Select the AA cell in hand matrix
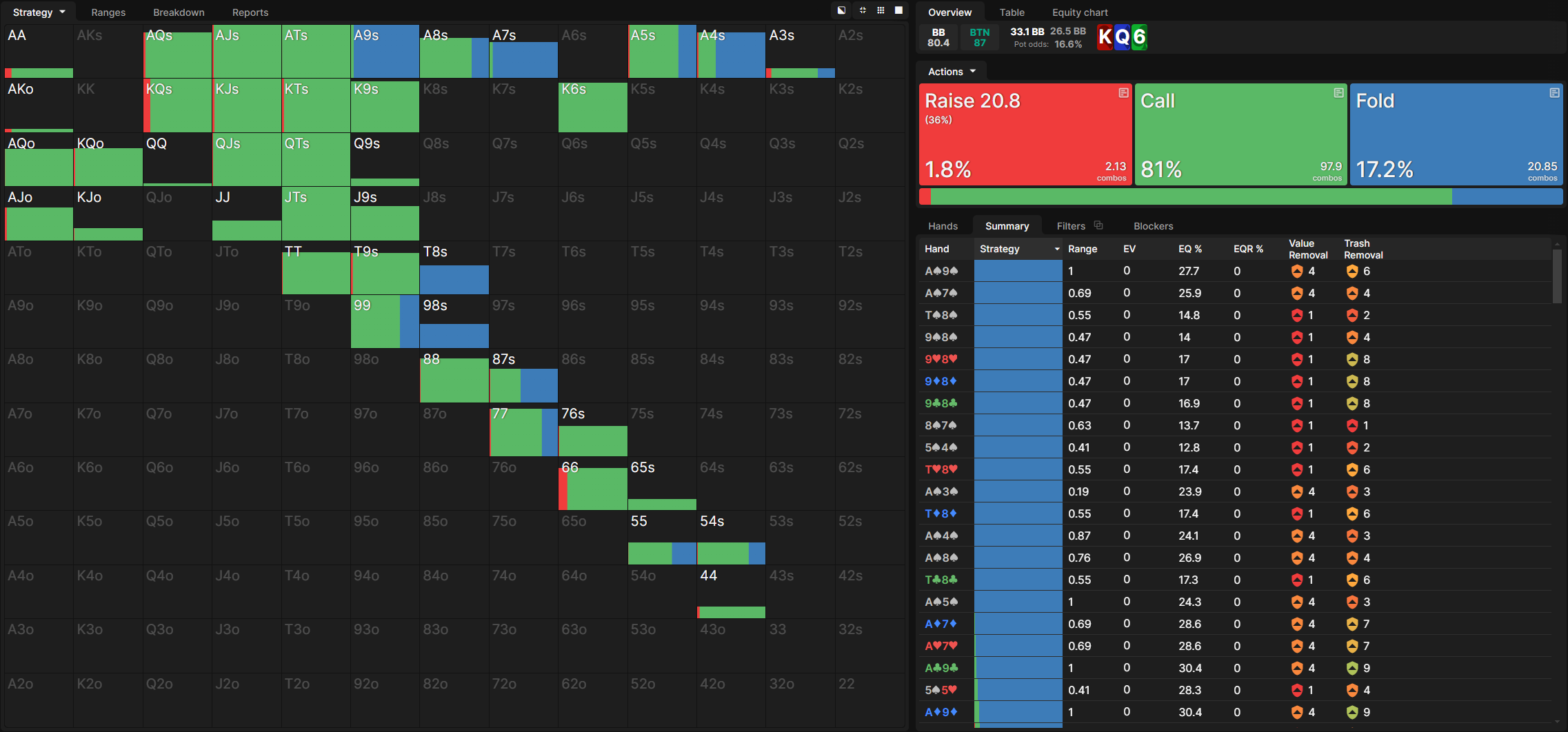This screenshot has width=1568, height=732. coord(39,52)
